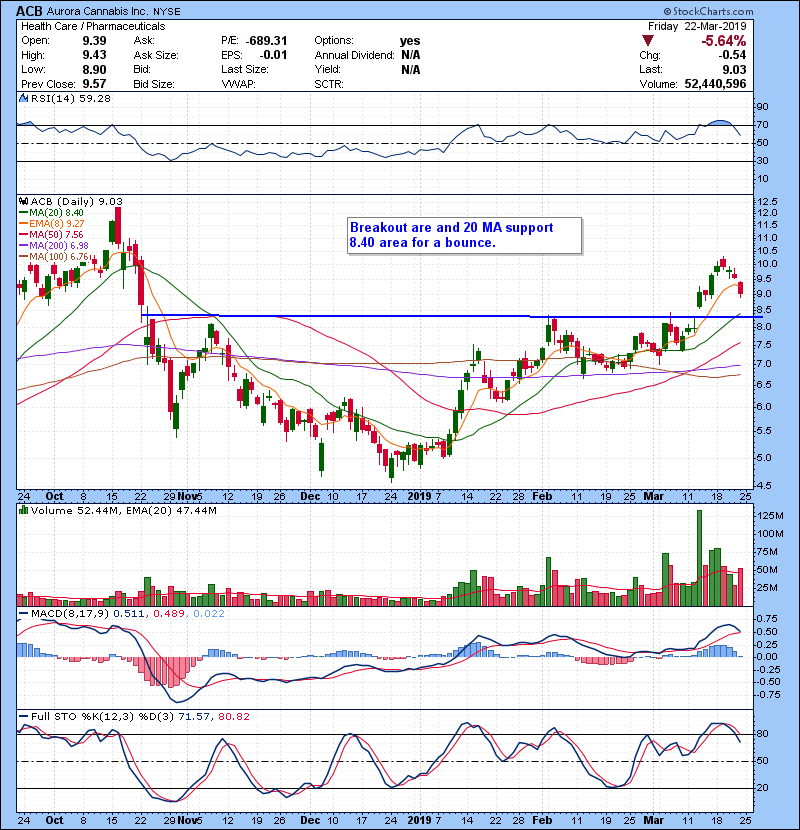800x830 pixels.
Task: Click the MACD value 0.511
Action: click(129, 614)
